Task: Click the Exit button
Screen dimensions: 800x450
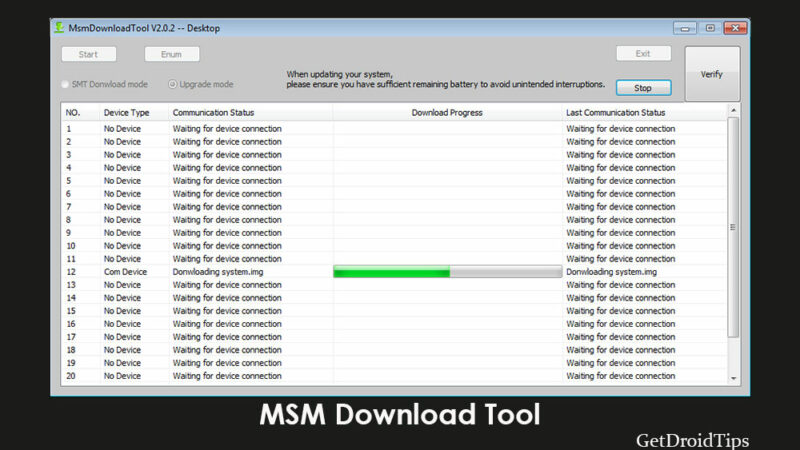Action: click(x=643, y=53)
